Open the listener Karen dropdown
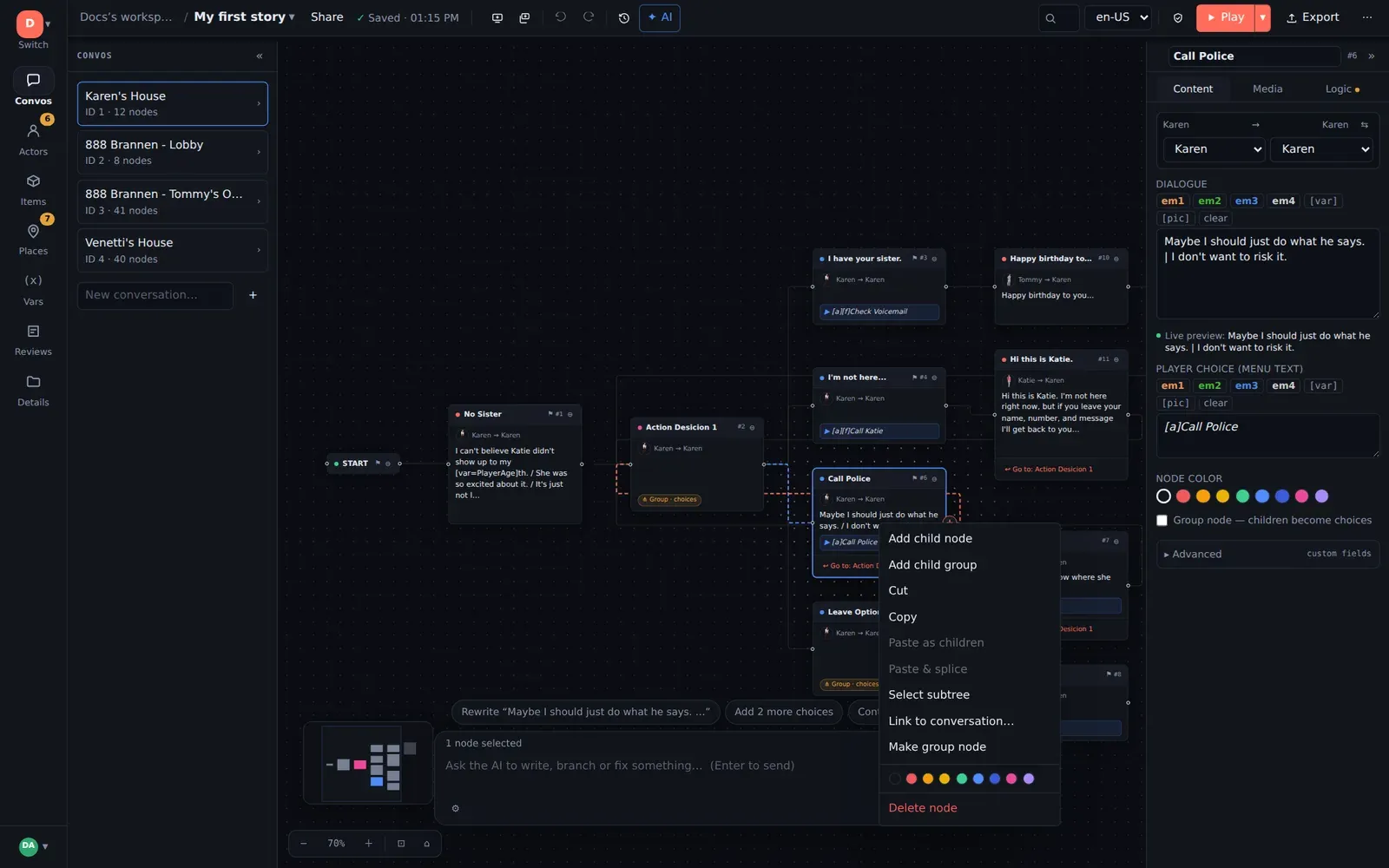This screenshot has width=1389, height=868. click(1321, 149)
